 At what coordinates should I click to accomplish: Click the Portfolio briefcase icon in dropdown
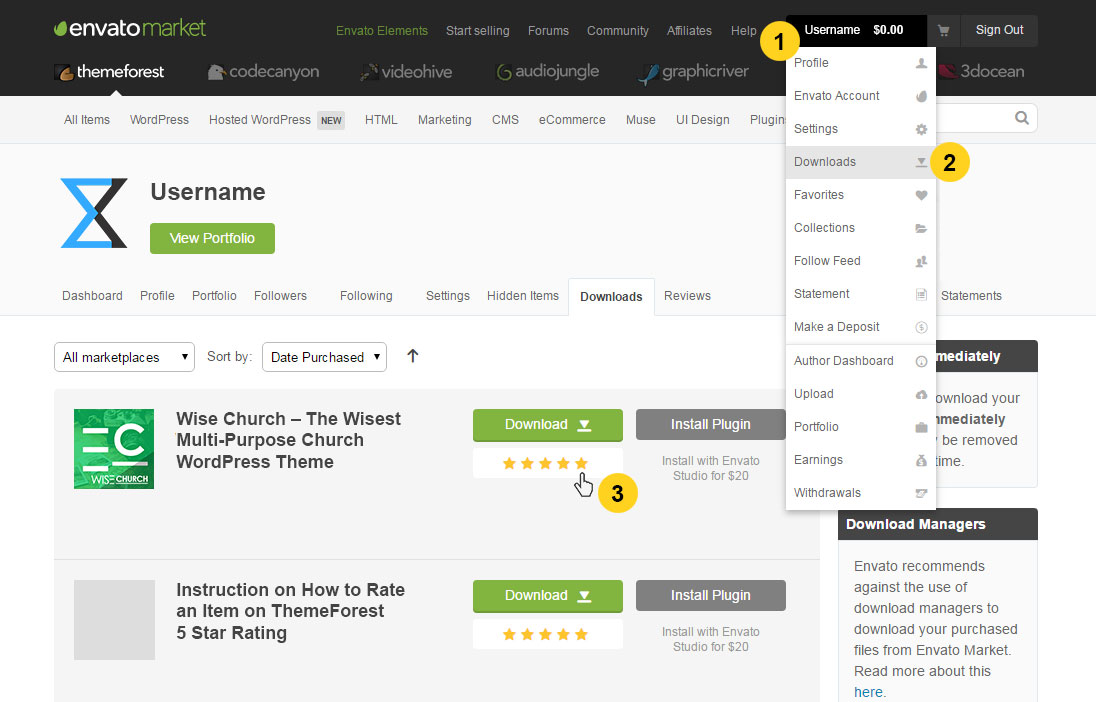click(x=921, y=427)
